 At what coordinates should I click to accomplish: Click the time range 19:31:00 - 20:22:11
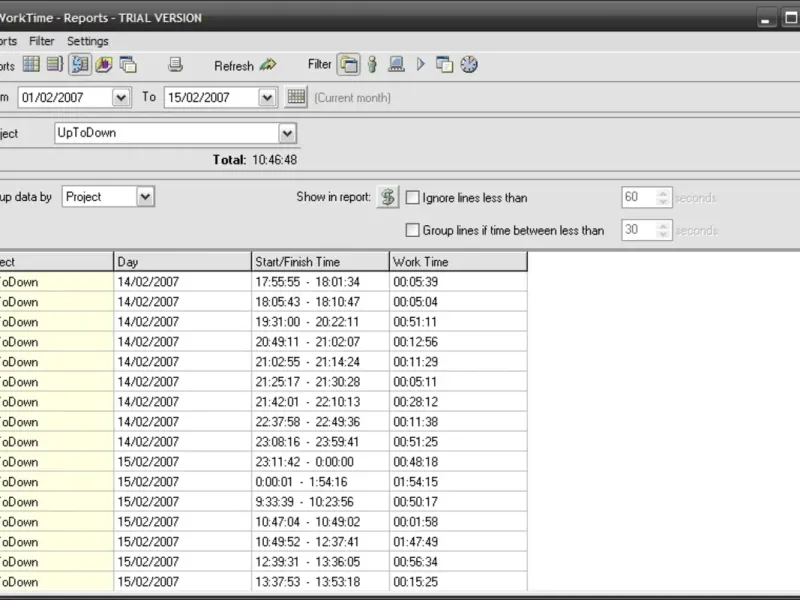click(x=307, y=322)
